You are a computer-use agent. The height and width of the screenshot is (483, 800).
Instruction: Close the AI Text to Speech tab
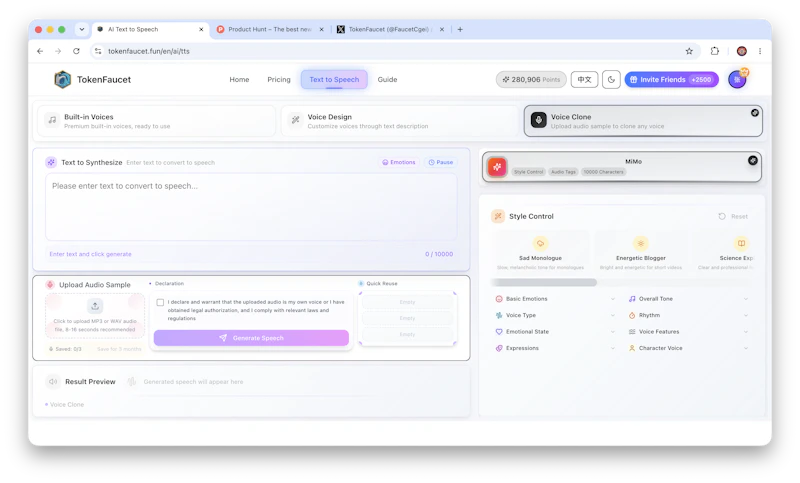(201, 30)
